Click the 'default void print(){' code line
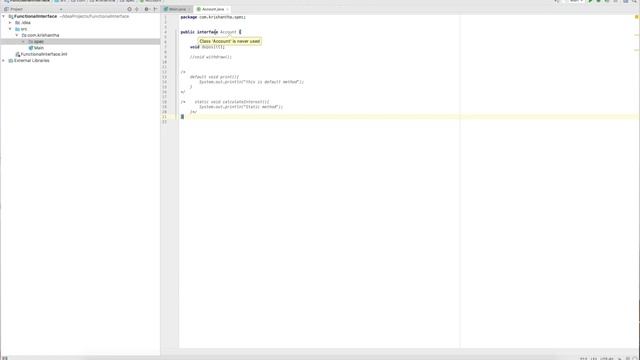 (214, 77)
